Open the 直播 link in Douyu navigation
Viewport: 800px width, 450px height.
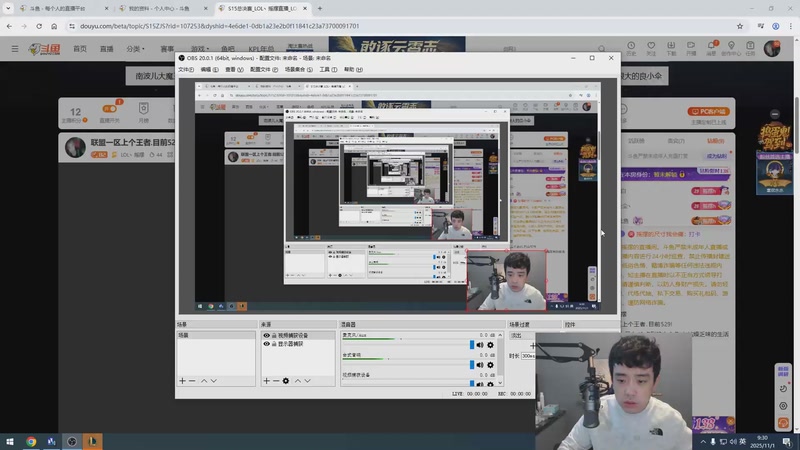(x=106, y=49)
